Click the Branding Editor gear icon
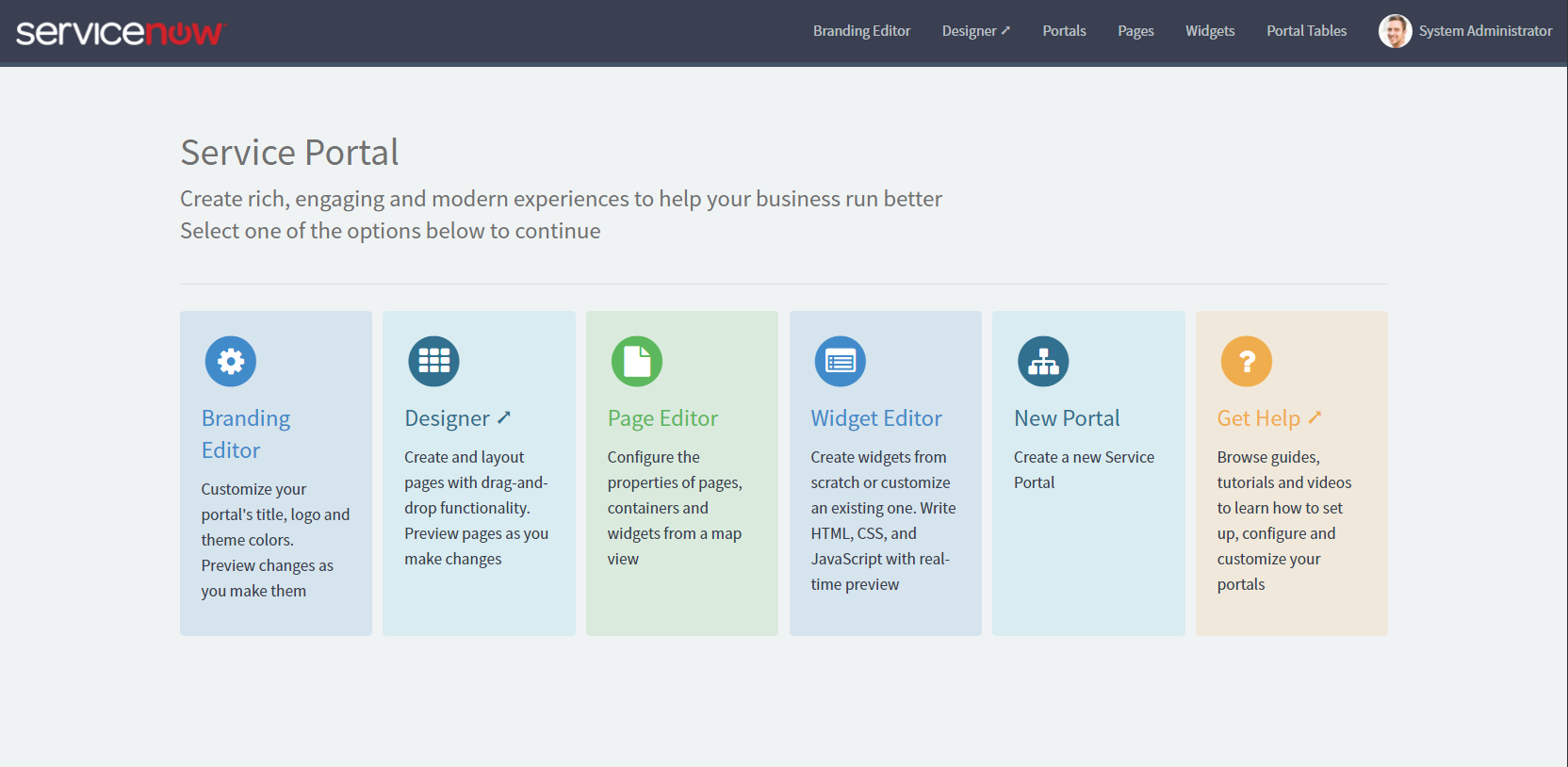This screenshot has height=767, width=1568. [231, 361]
